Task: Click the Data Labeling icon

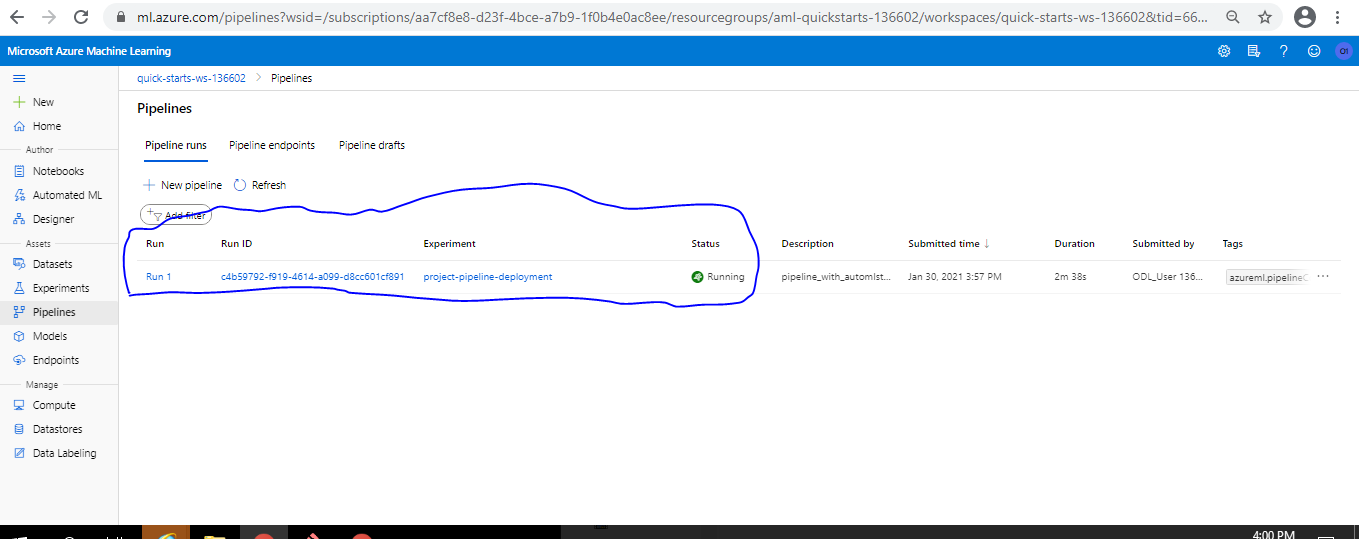Action: coord(19,453)
